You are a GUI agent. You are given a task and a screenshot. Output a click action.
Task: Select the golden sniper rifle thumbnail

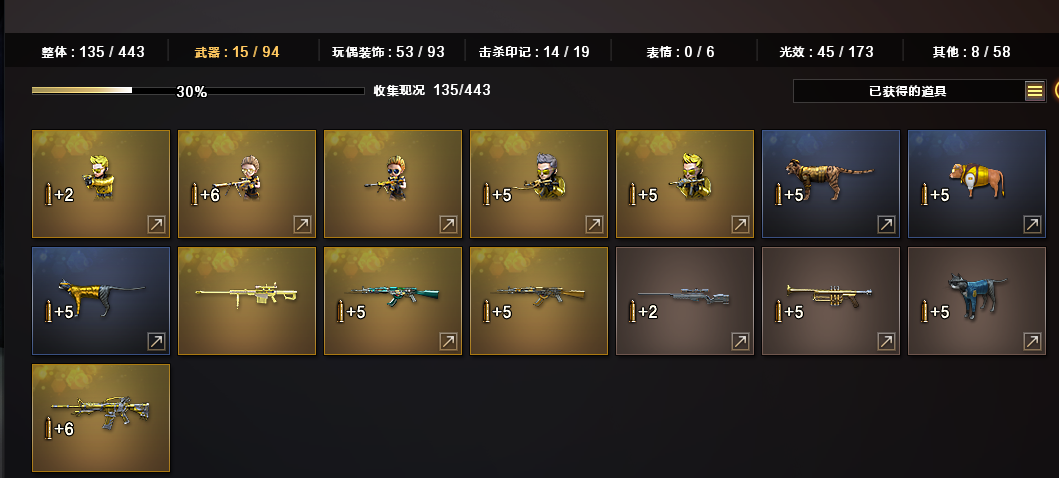click(247, 300)
